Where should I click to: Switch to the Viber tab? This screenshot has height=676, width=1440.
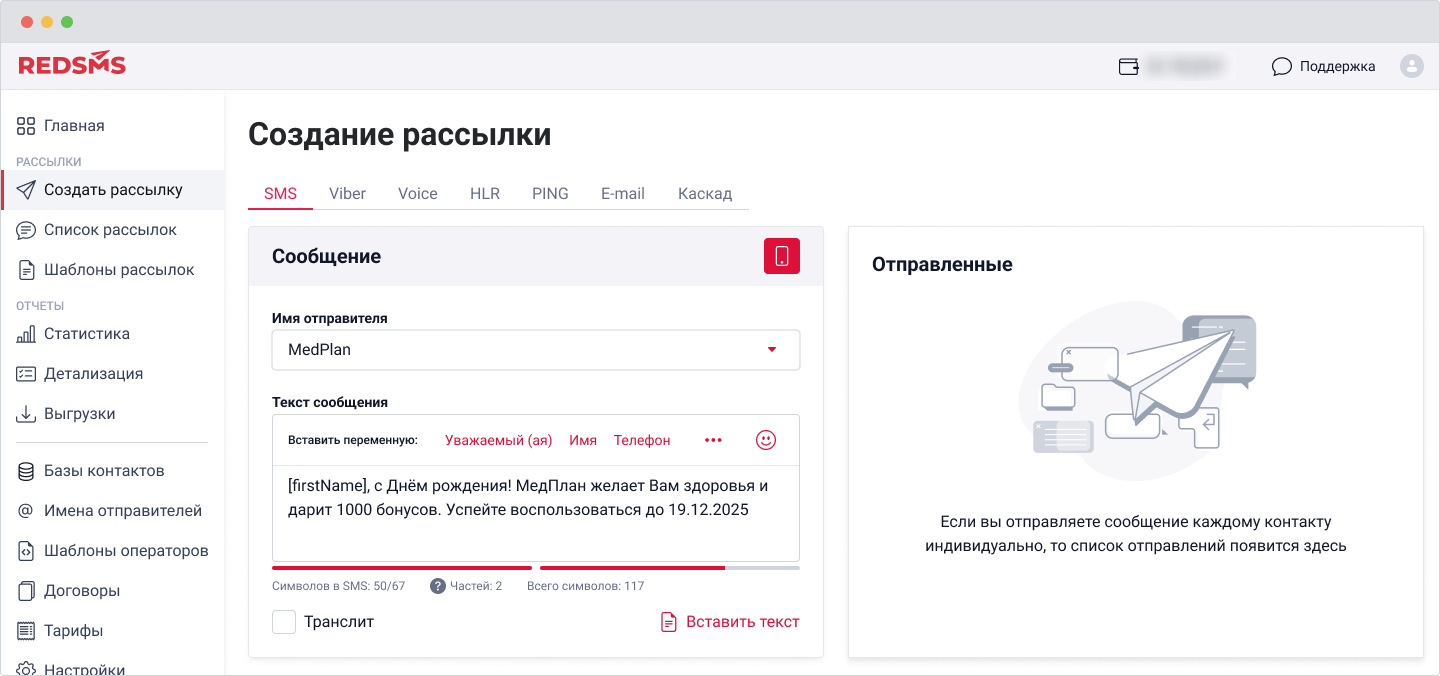pyautogui.click(x=347, y=193)
